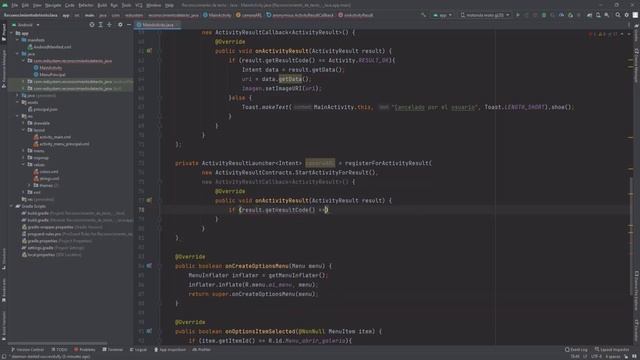Open the motorola device selector dropdown

point(485,15)
